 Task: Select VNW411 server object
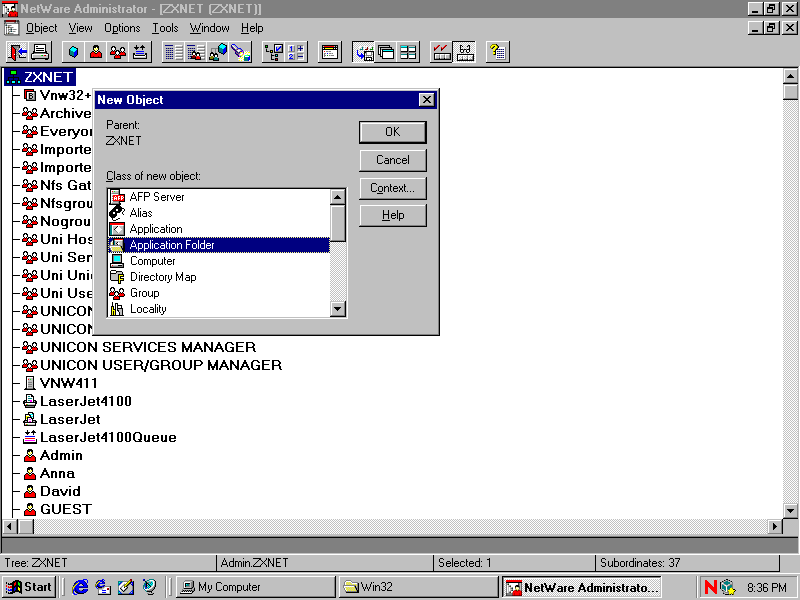coord(60,383)
